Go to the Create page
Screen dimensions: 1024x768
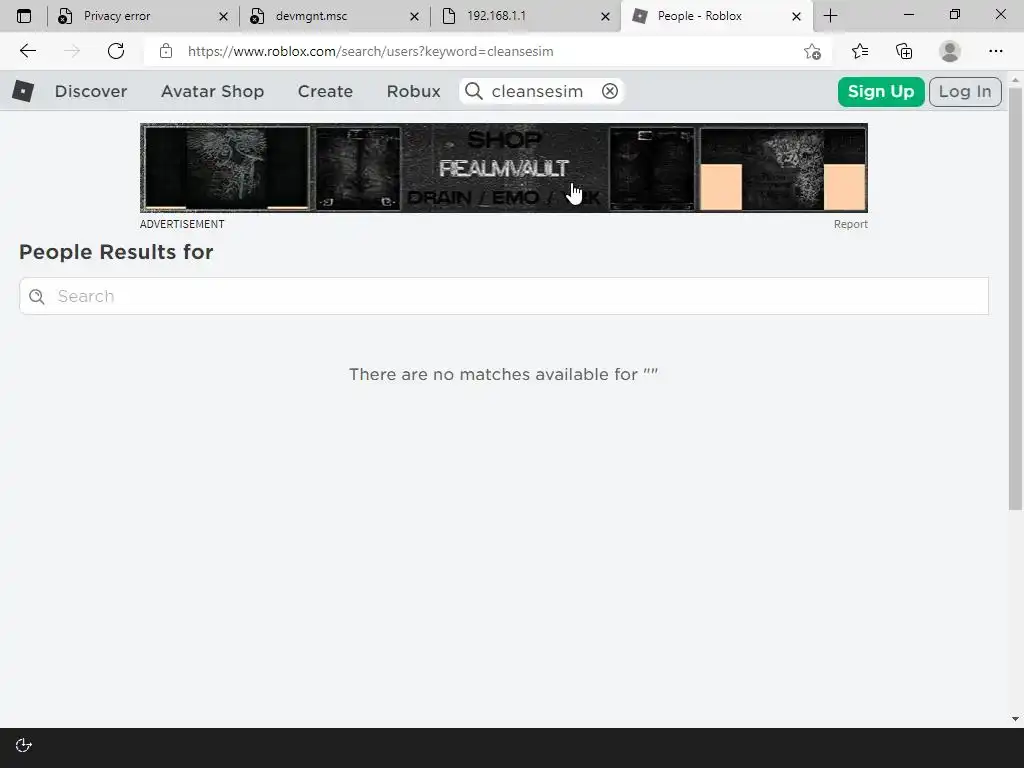point(325,91)
